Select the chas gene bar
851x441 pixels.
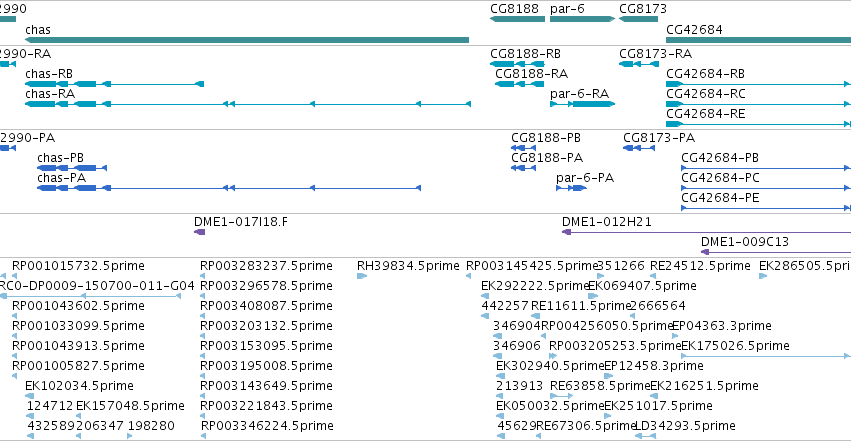[x=247, y=40]
